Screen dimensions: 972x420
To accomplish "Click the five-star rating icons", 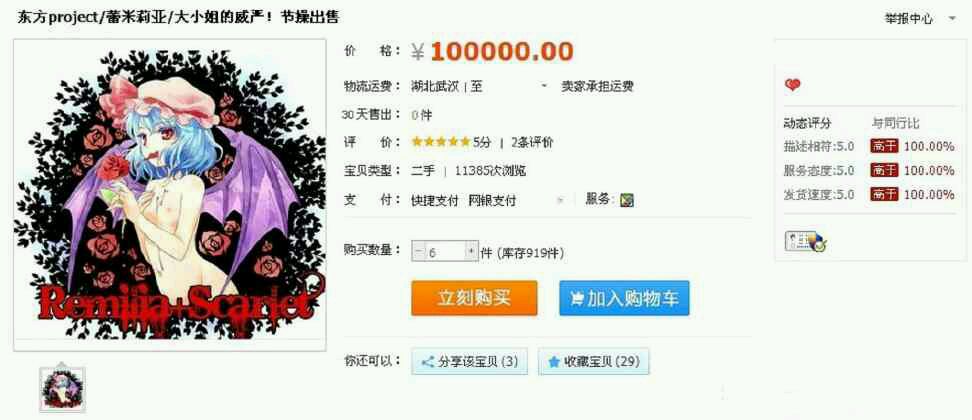I will point(441,142).
